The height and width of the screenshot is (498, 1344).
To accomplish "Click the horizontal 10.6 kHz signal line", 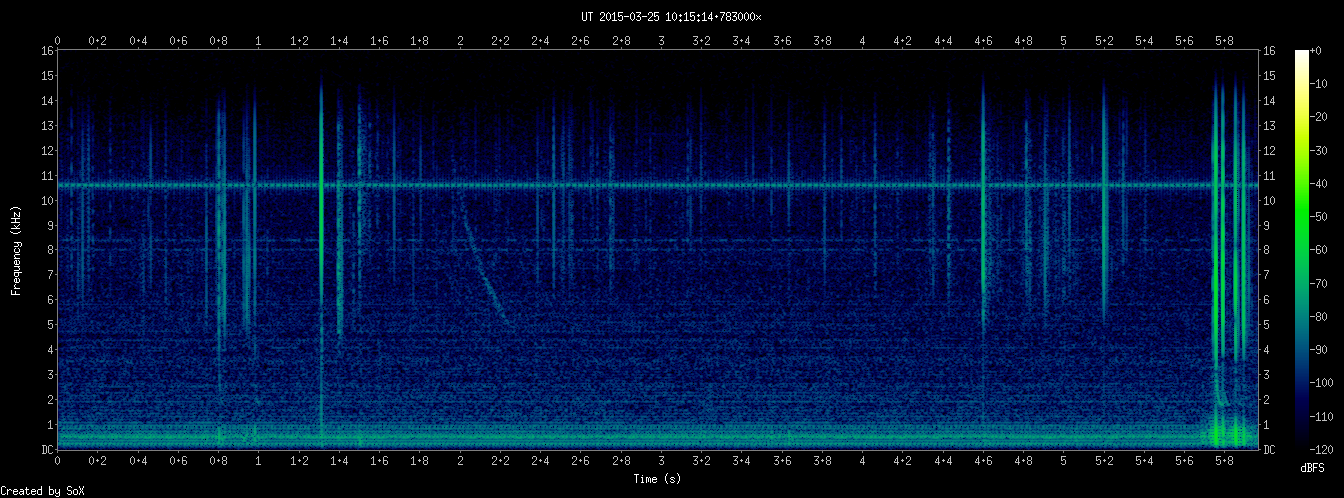I will (660, 185).
